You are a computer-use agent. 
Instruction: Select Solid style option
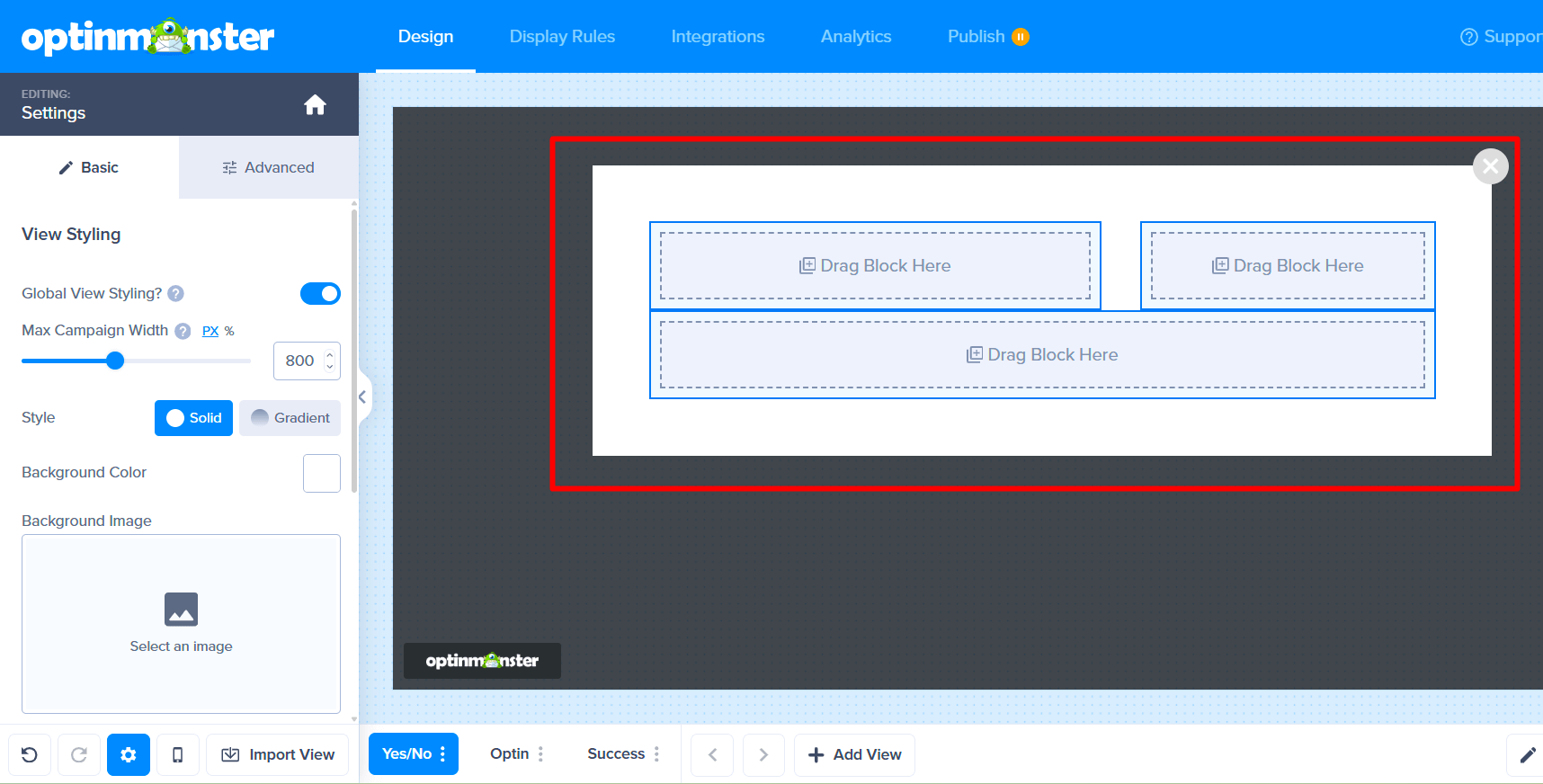pos(193,418)
